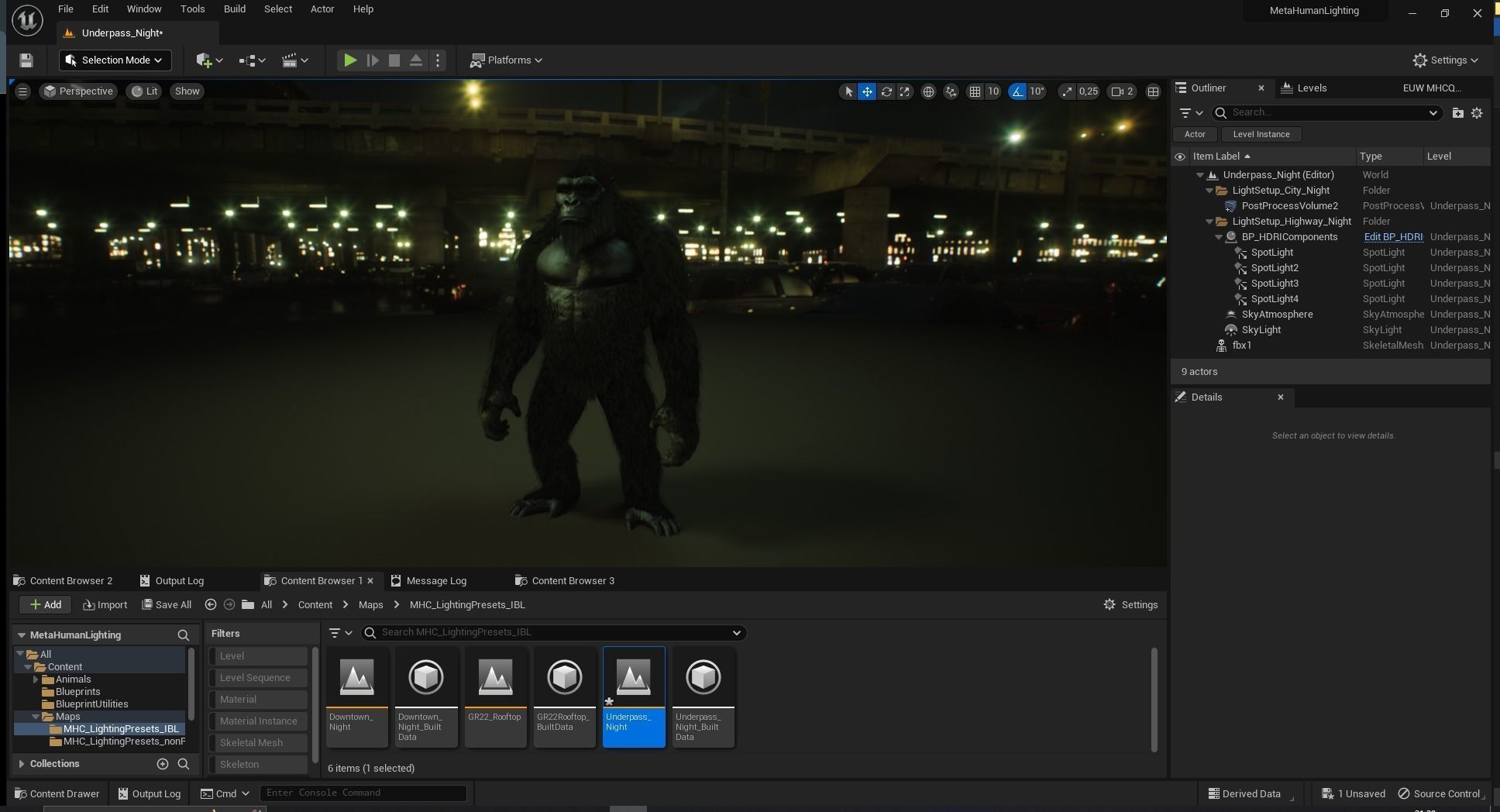Screen dimensions: 1500x812
Task: Start Play in Editor with the green button
Action: point(350,60)
